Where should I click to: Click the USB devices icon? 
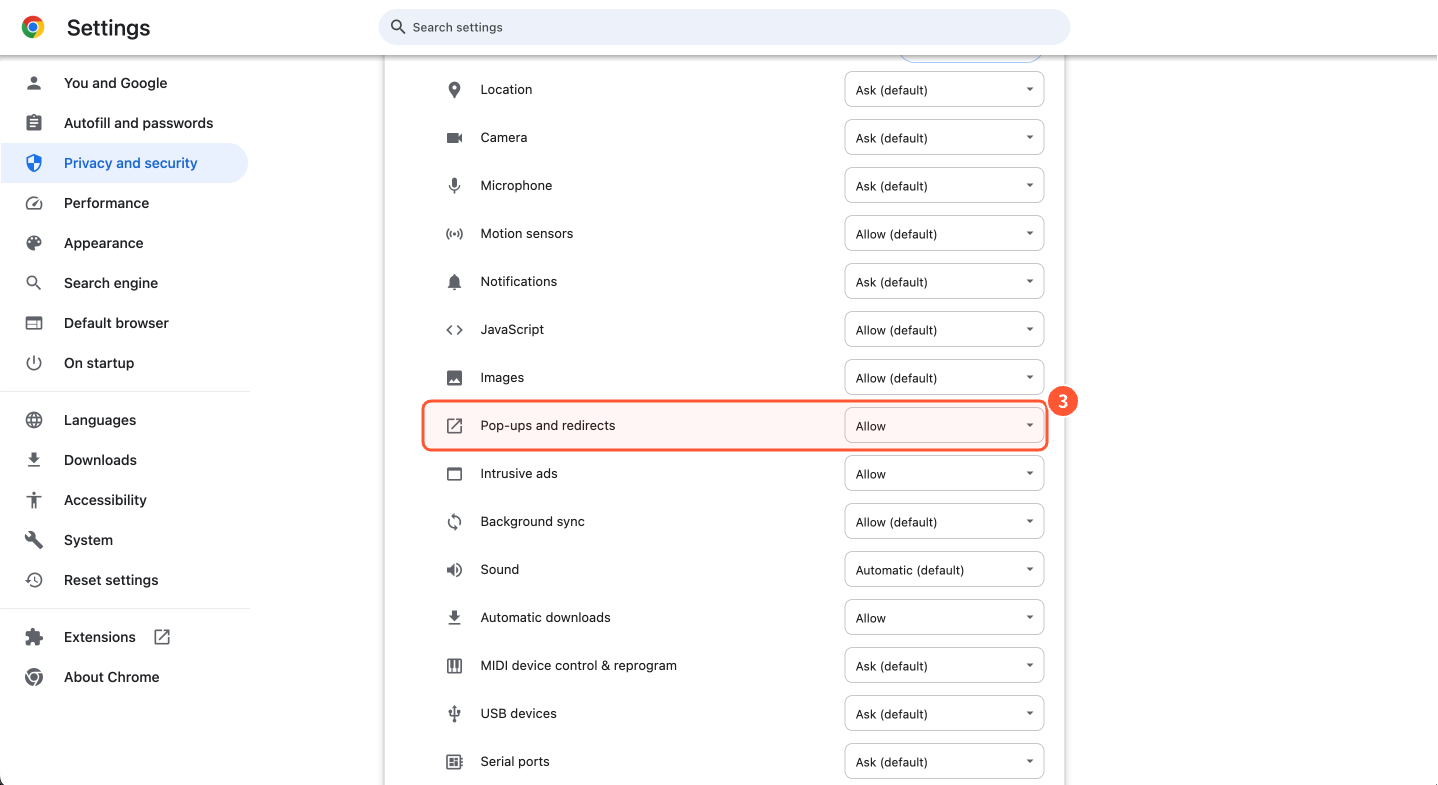tap(454, 714)
